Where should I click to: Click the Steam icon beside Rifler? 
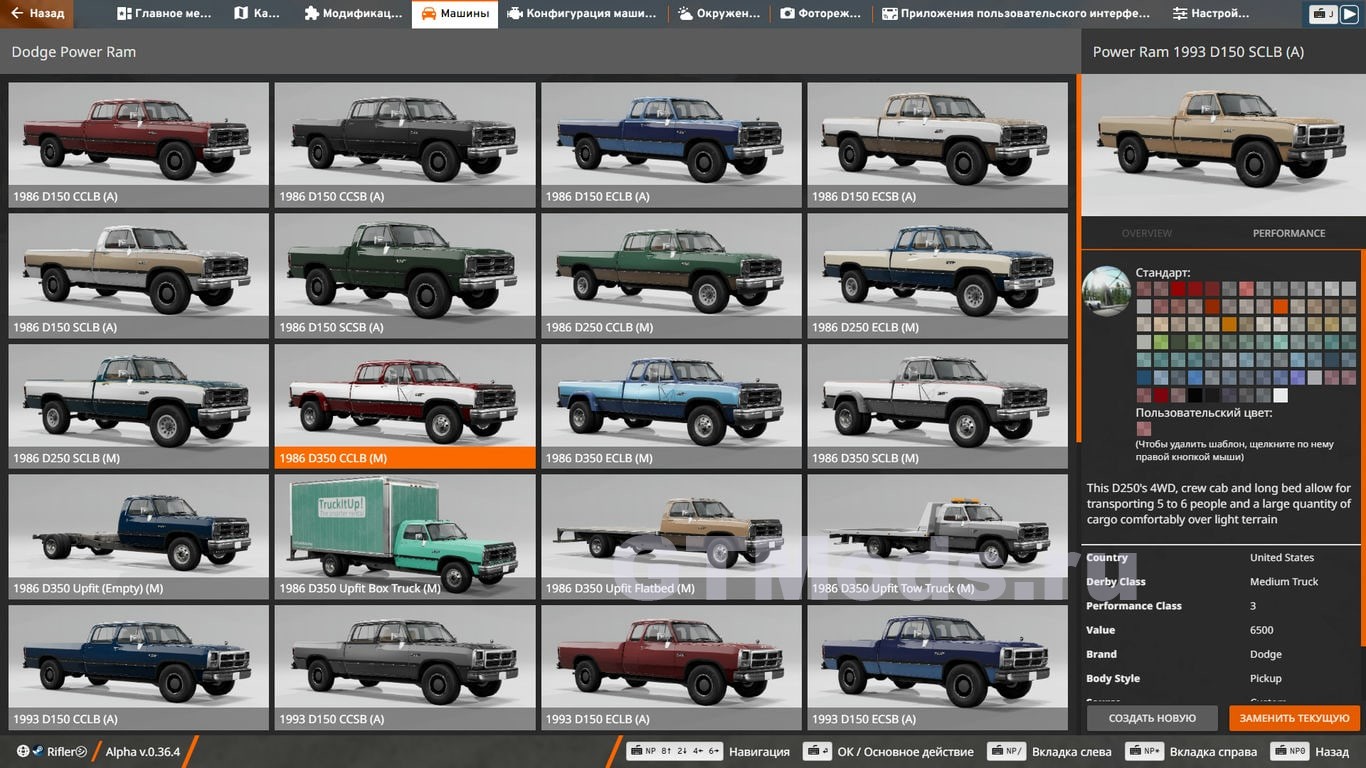coord(37,752)
